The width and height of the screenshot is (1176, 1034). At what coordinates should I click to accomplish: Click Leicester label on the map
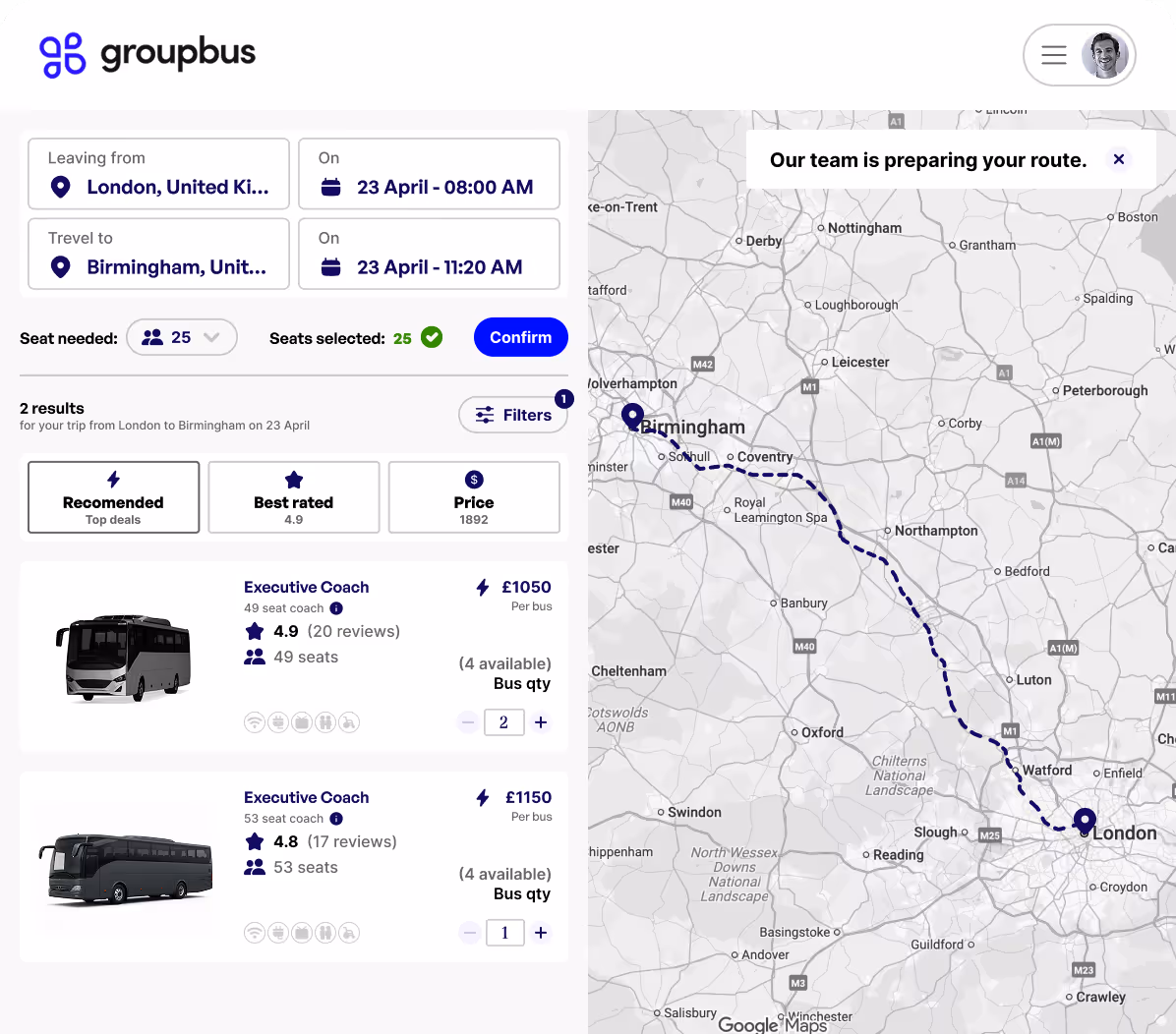(859, 362)
